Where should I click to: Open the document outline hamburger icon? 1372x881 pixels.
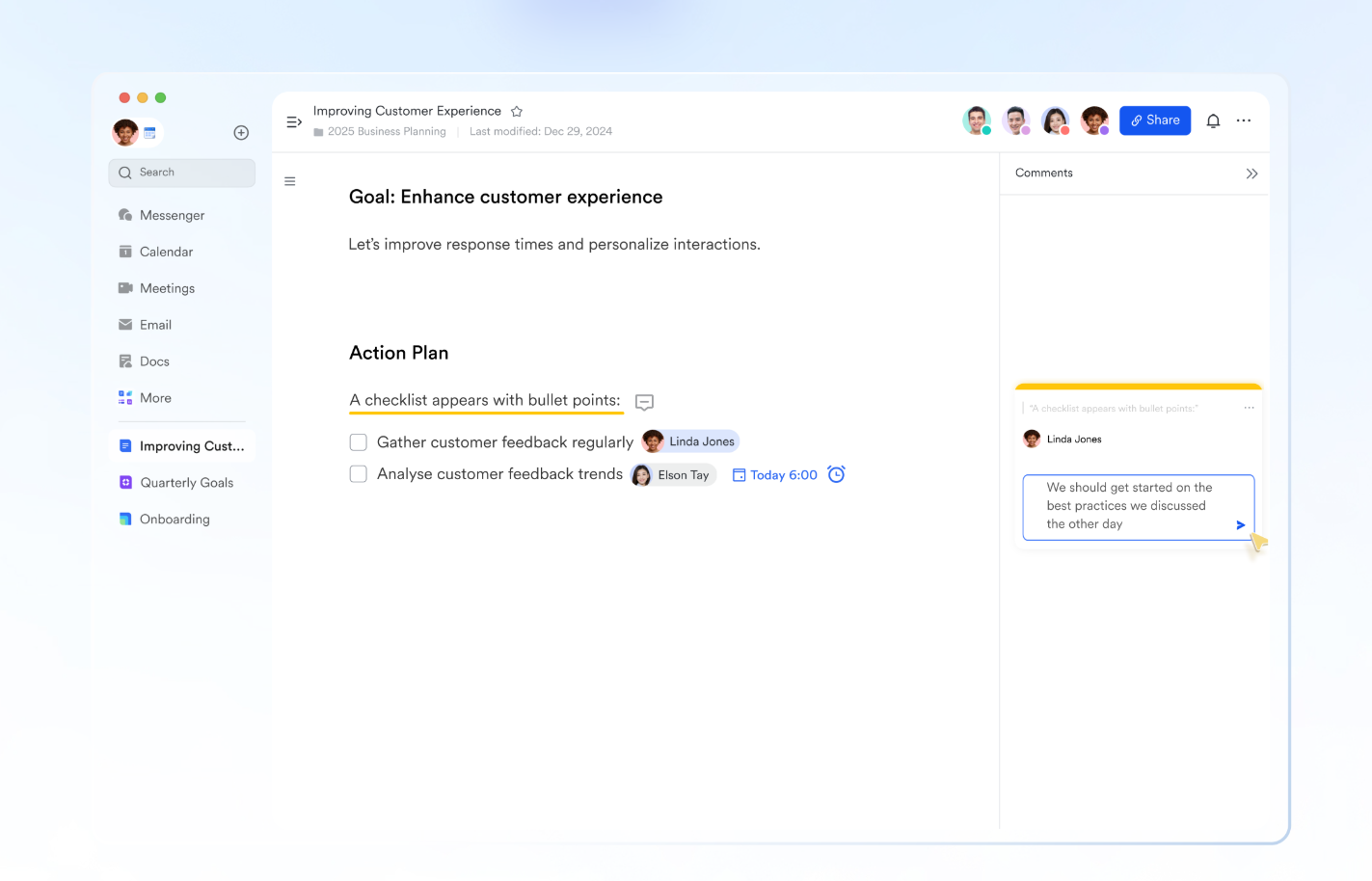290,181
